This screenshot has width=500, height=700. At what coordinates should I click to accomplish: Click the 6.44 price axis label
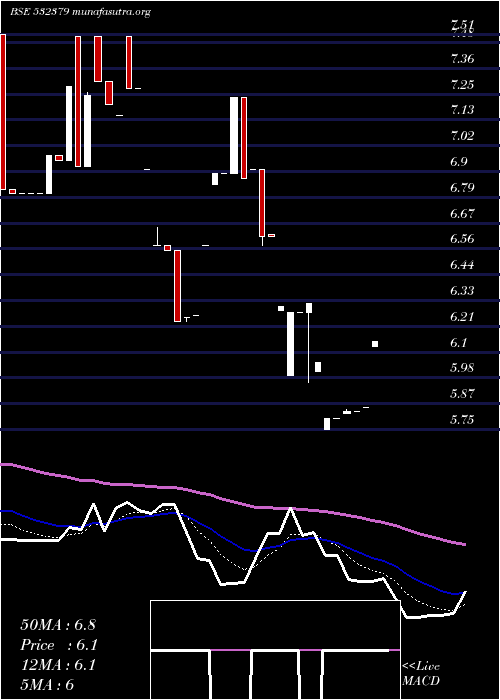coord(462,265)
